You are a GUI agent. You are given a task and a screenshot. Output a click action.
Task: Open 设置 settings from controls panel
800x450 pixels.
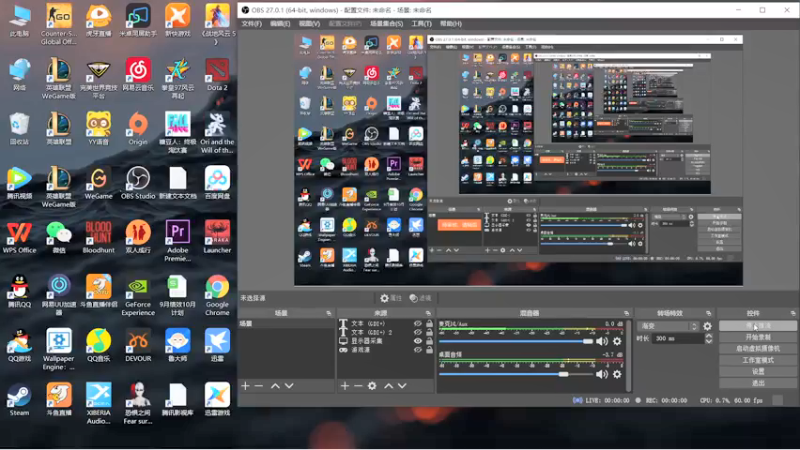(758, 371)
